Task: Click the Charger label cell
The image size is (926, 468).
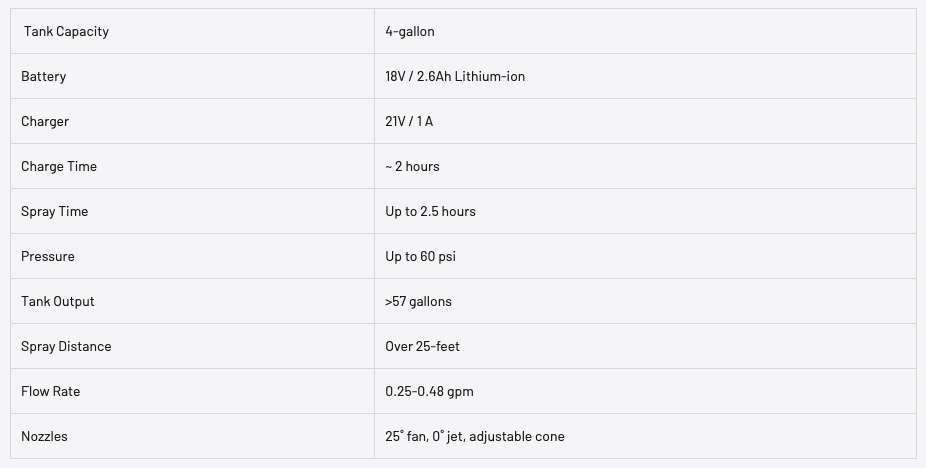Action: pyautogui.click(x=45, y=121)
